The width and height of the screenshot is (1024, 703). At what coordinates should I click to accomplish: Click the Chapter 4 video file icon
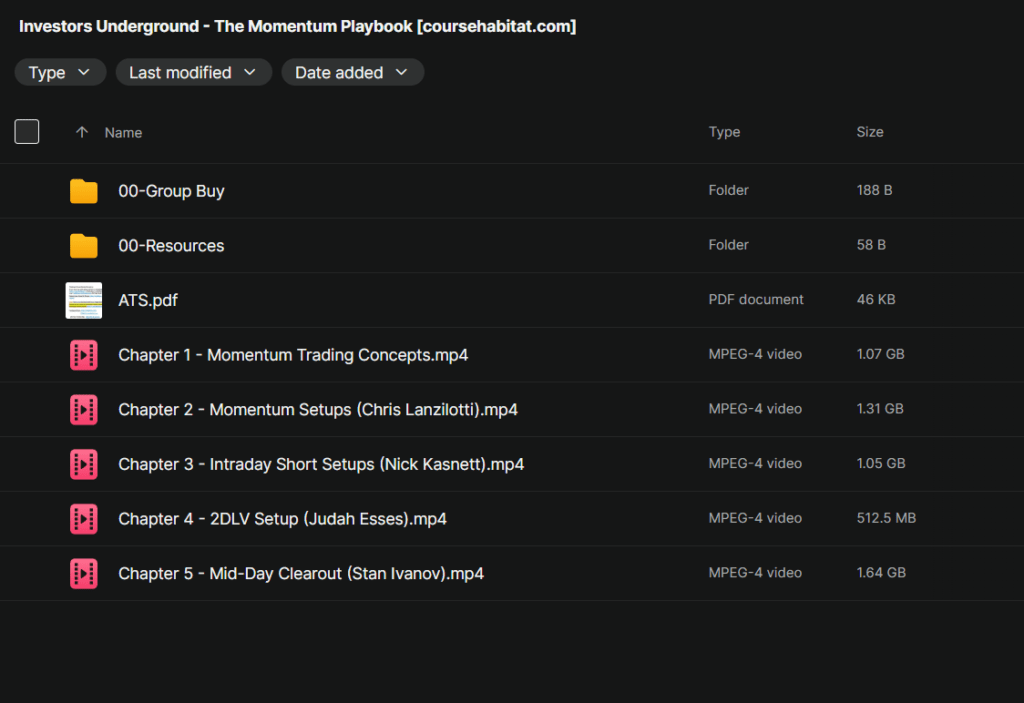pos(84,519)
